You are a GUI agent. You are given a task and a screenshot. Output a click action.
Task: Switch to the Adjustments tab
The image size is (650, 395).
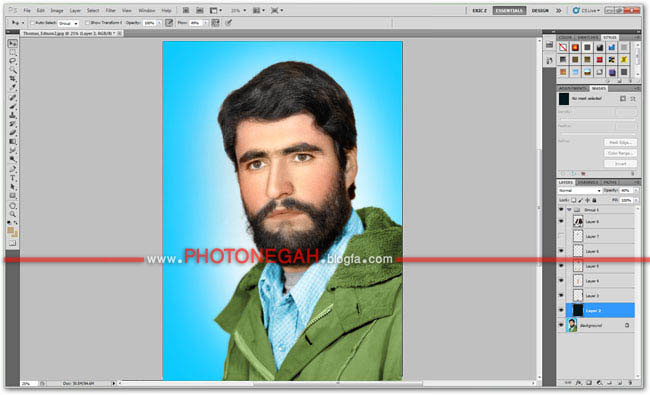click(572, 88)
